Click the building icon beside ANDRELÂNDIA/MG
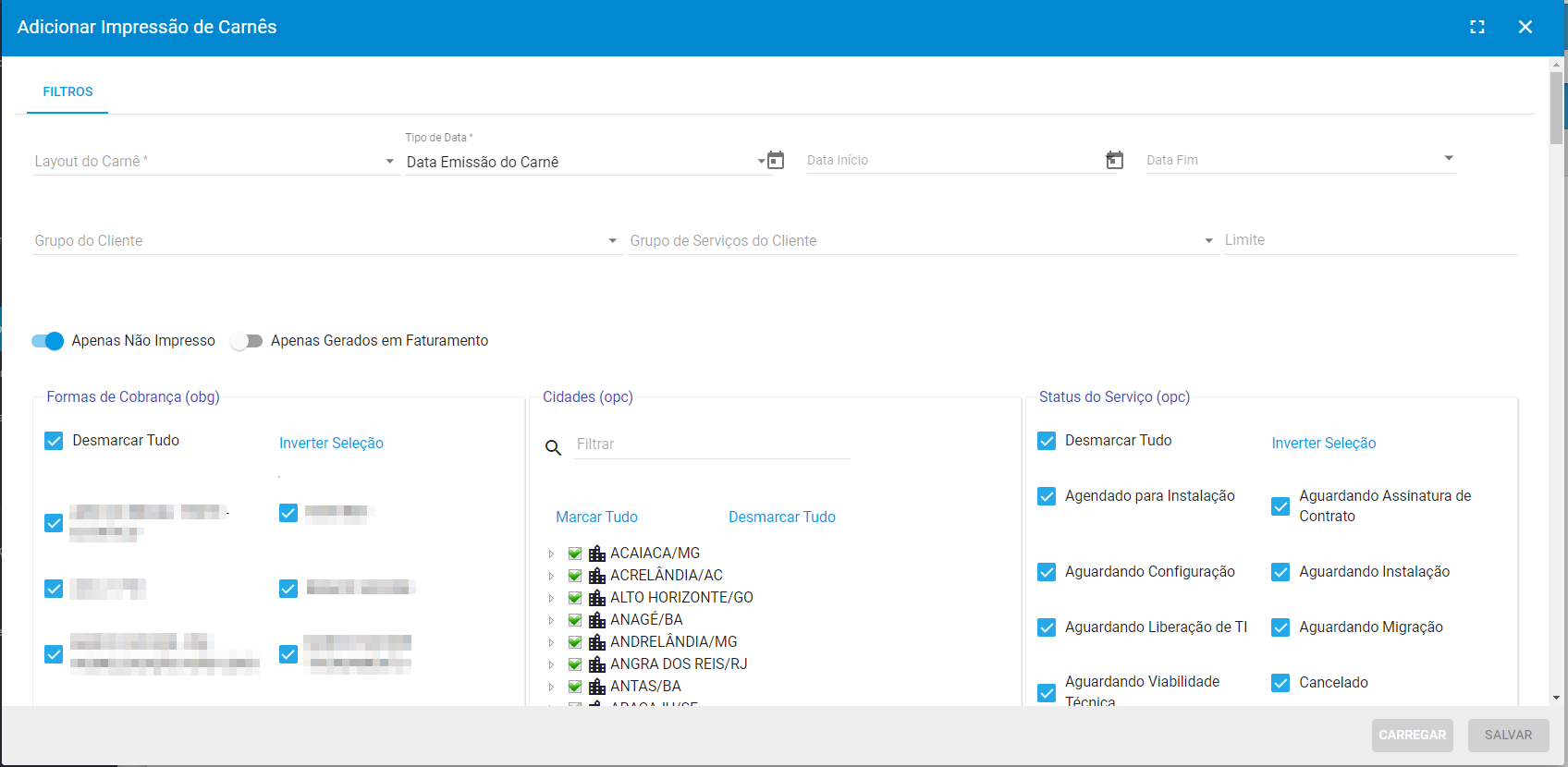The height and width of the screenshot is (767, 1568). (597, 642)
